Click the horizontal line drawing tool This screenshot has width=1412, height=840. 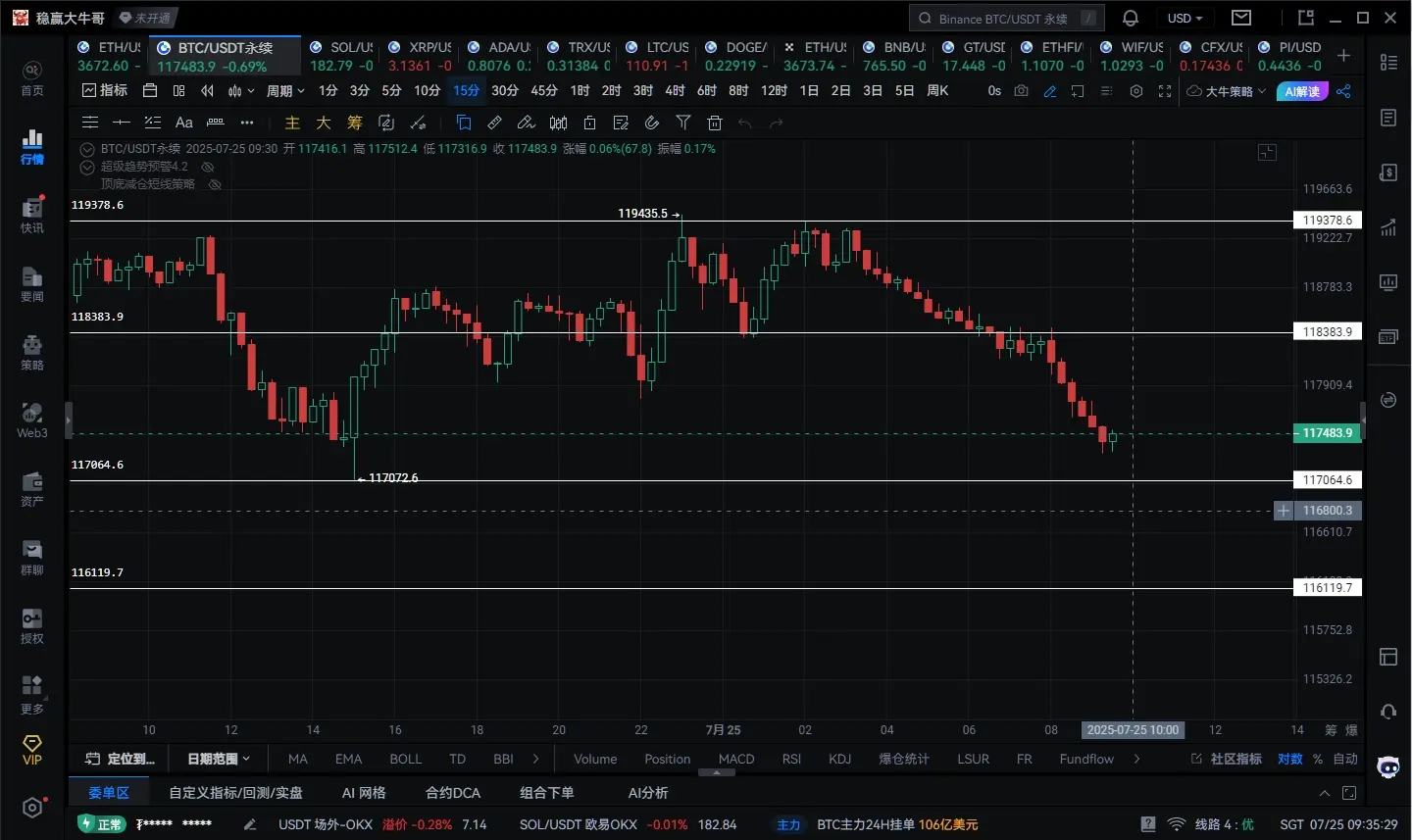122,123
